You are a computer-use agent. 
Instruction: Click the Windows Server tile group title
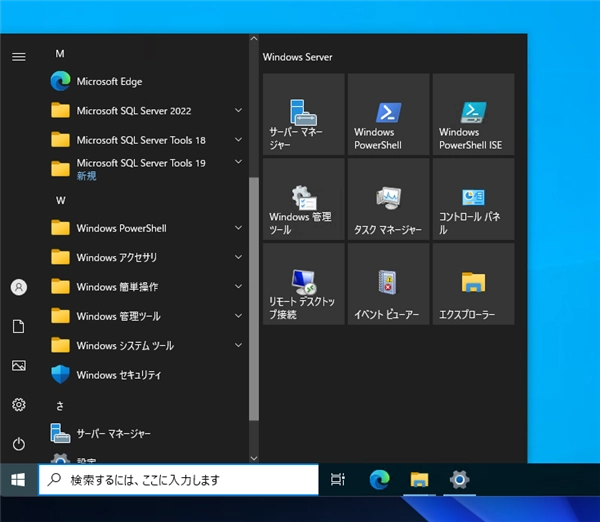coord(297,57)
